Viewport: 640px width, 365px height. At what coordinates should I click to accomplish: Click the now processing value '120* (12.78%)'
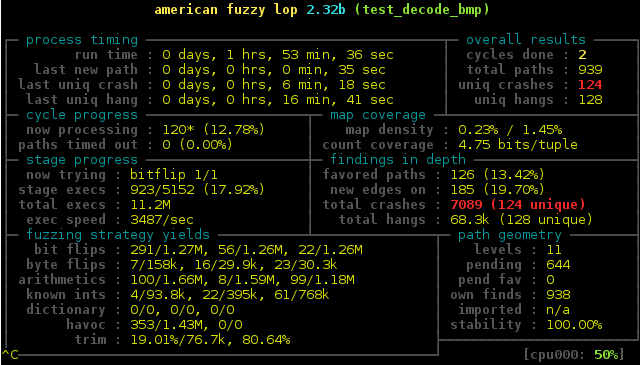pos(213,130)
